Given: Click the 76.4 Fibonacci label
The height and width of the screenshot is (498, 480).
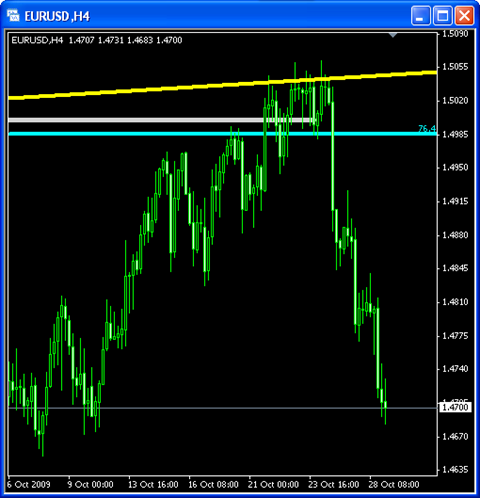Looking at the screenshot, I should (427, 128).
